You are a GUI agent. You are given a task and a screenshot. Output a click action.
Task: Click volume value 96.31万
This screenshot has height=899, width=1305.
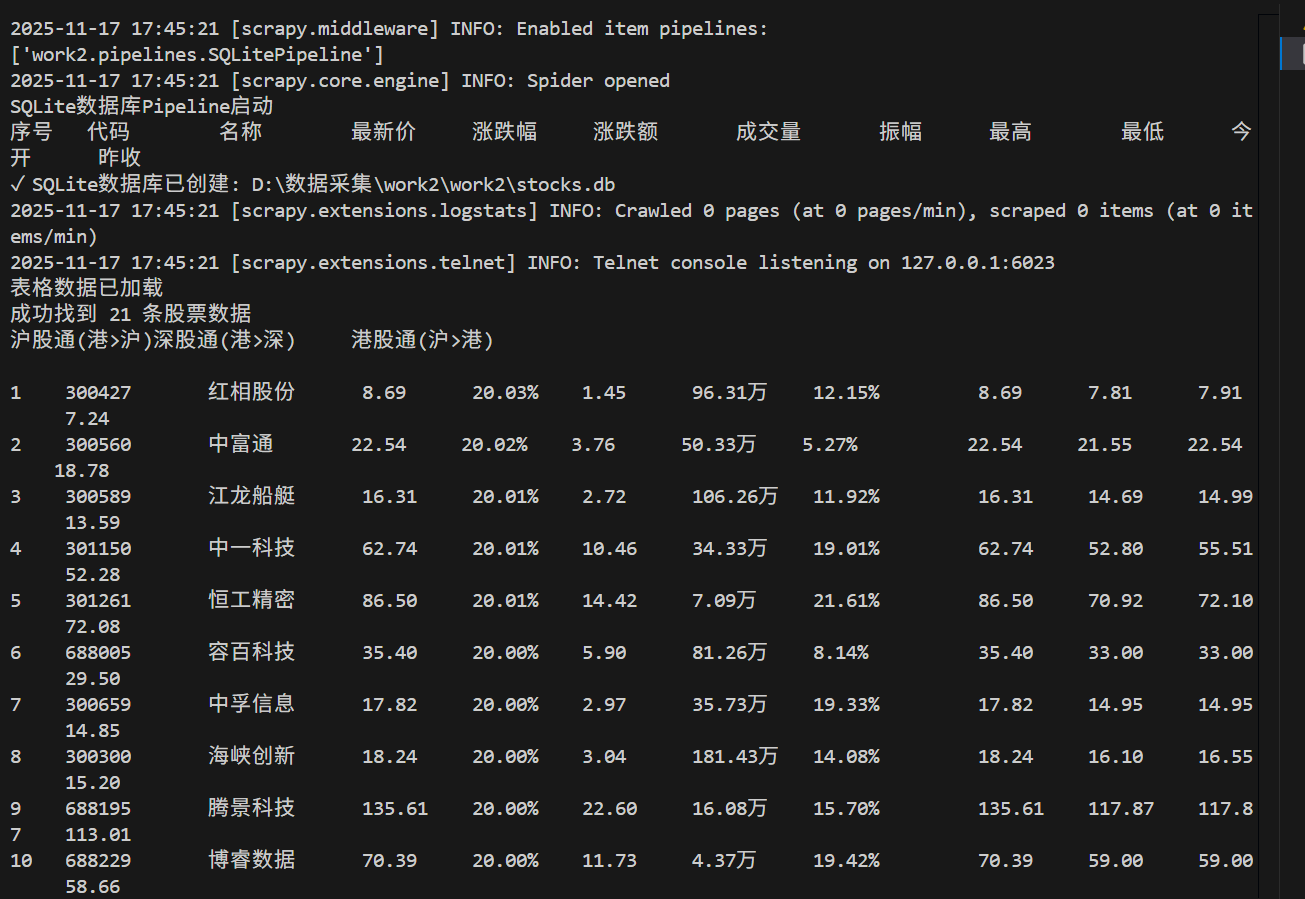pyautogui.click(x=729, y=393)
